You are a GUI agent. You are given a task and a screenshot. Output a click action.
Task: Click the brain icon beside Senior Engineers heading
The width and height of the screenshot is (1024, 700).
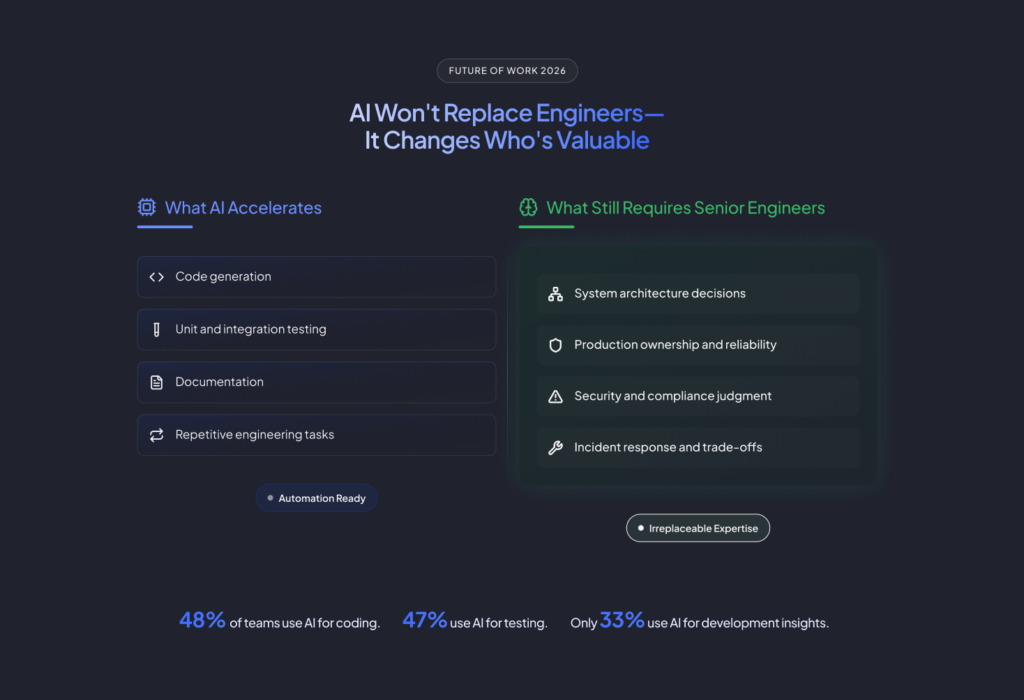(528, 208)
